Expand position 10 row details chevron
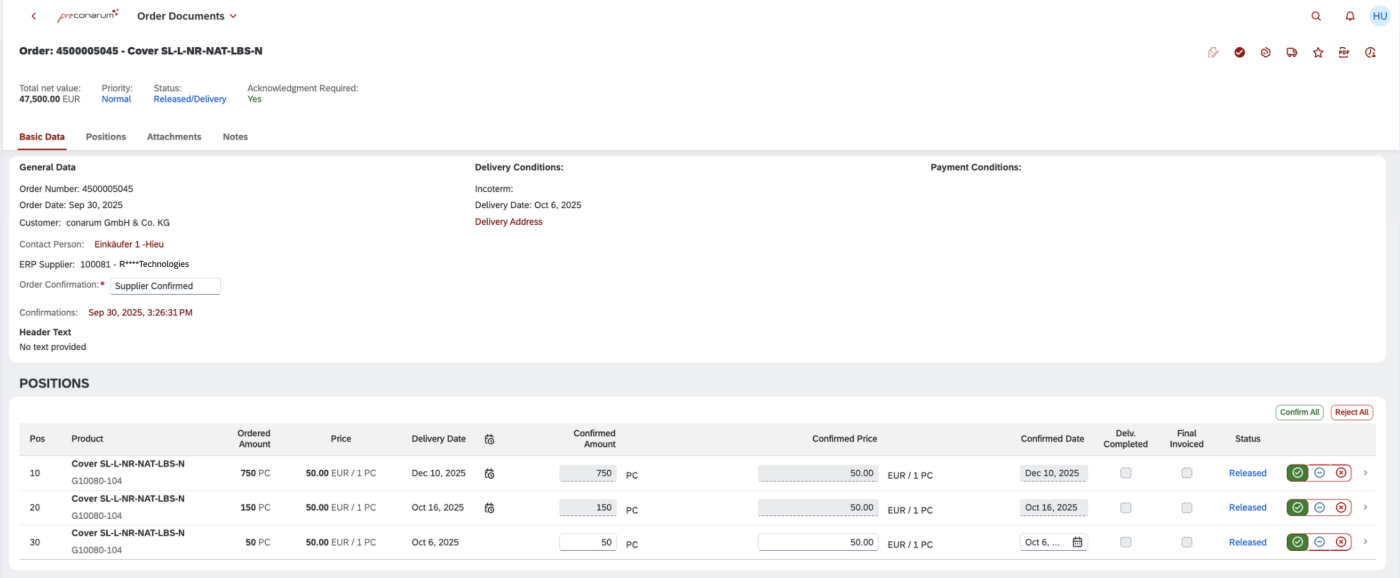The width and height of the screenshot is (1400, 578). 1366,473
